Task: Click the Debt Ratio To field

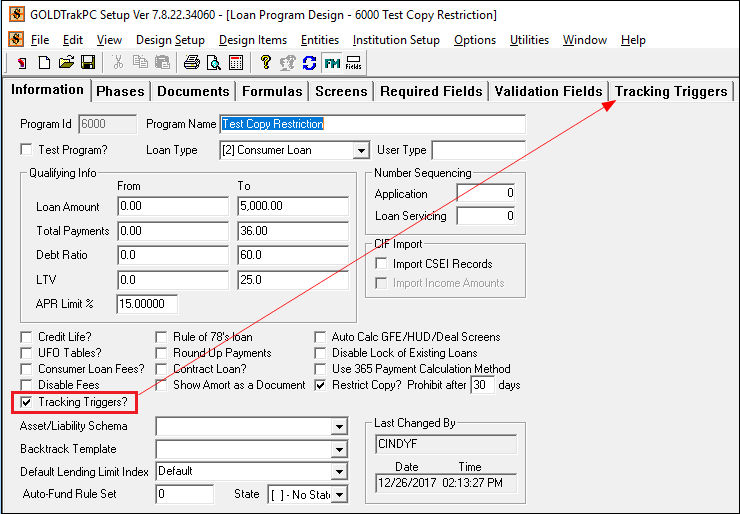Action: point(293,255)
